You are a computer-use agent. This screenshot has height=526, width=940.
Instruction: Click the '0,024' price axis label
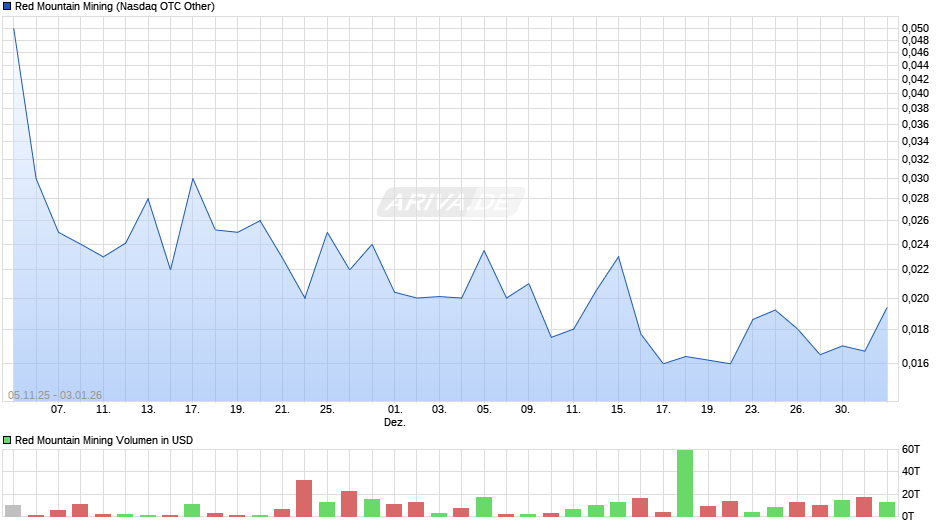(x=915, y=244)
